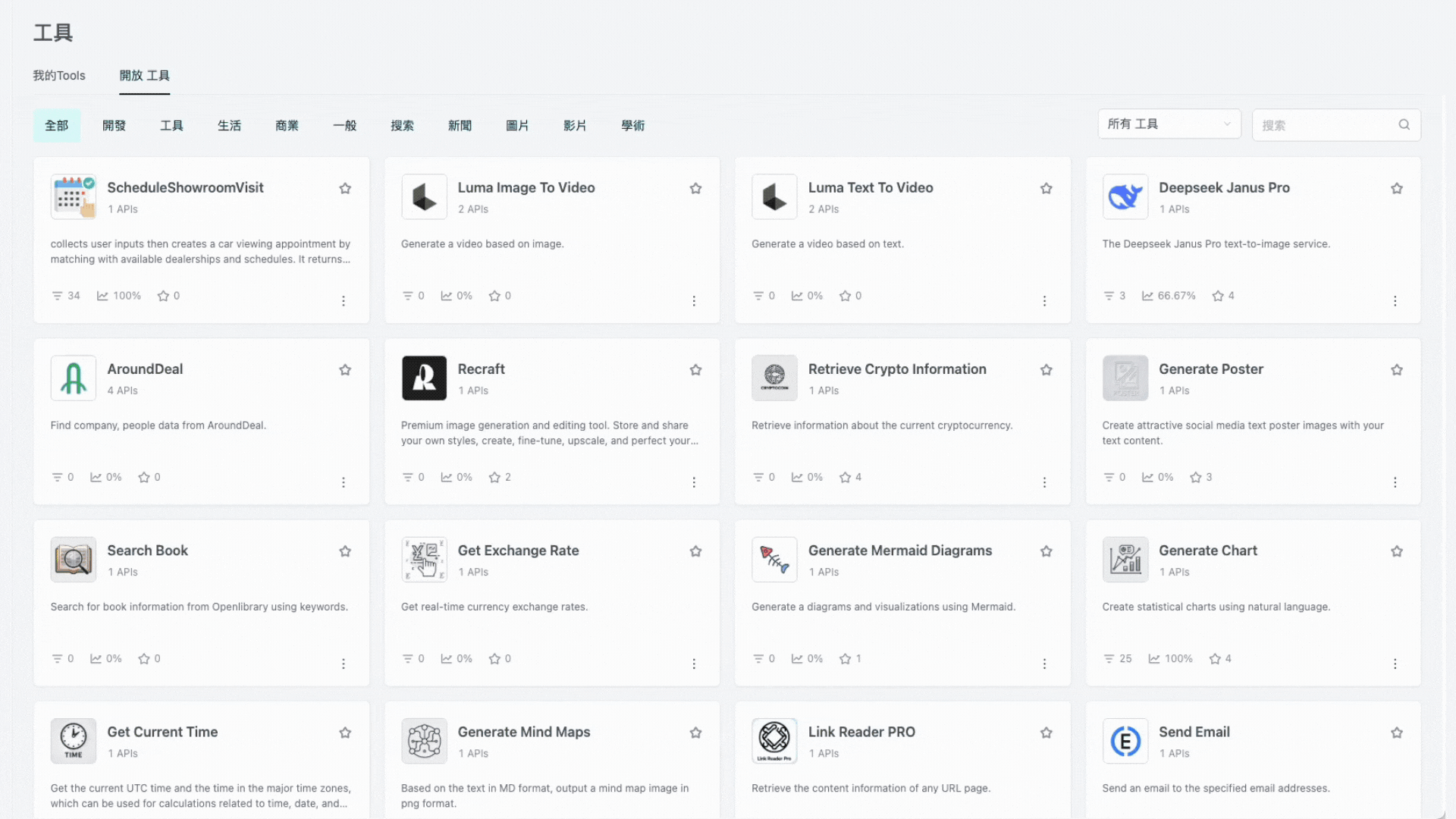Click the Generate Poster icon
The width and height of the screenshot is (1456, 819).
click(x=1125, y=378)
